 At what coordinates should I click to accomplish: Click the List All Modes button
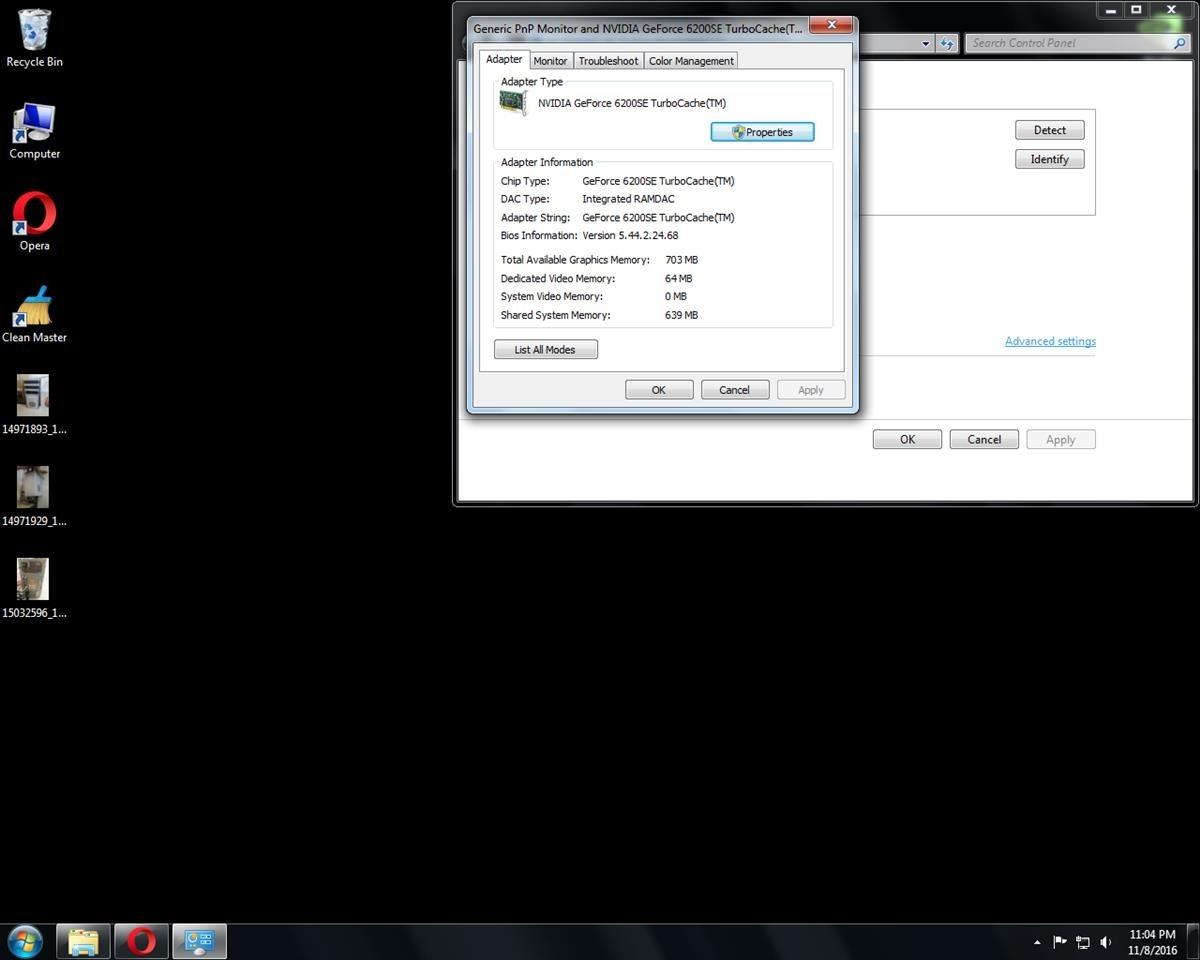[545, 350]
